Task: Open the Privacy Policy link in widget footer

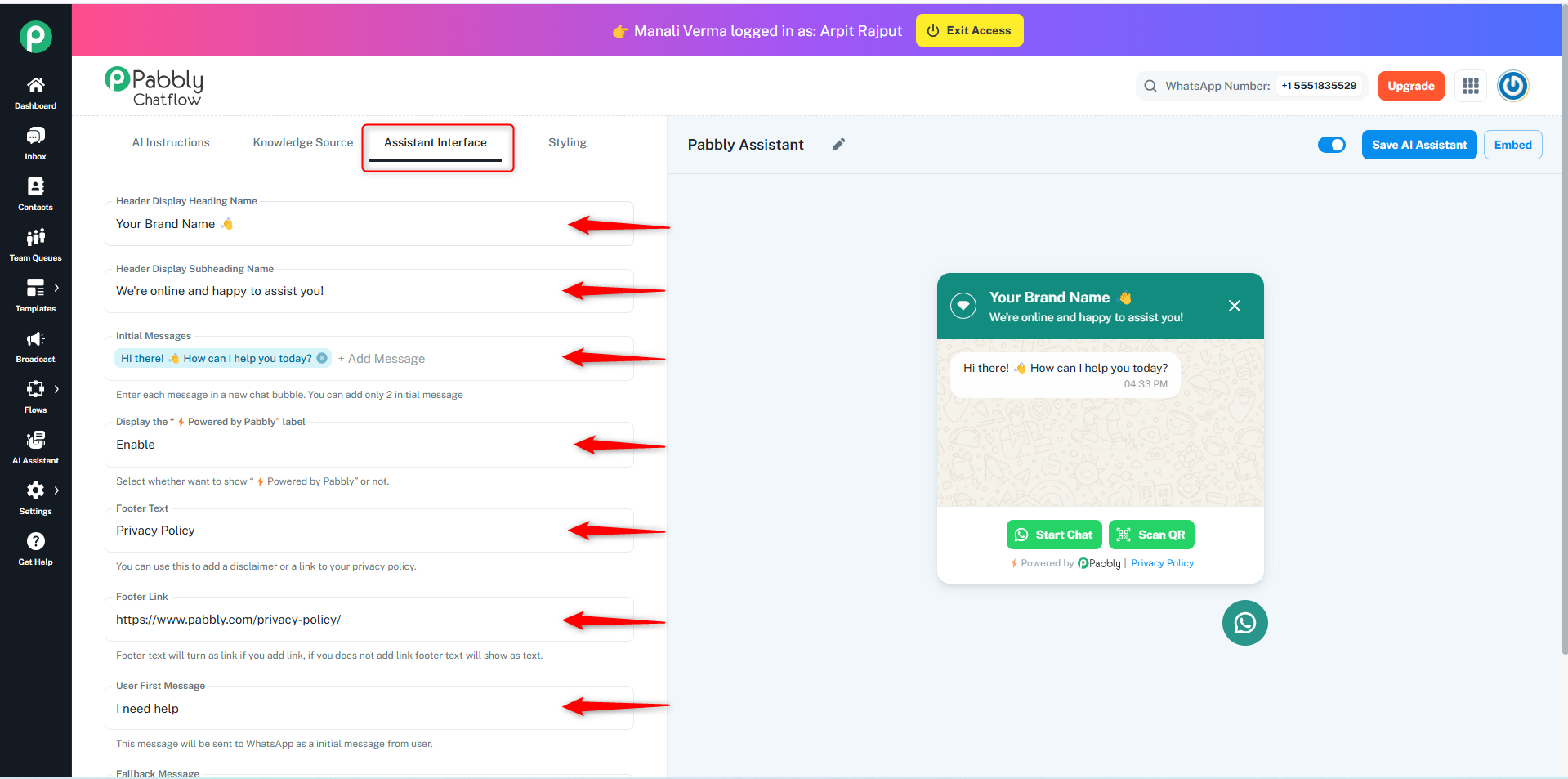Action: 1162,563
